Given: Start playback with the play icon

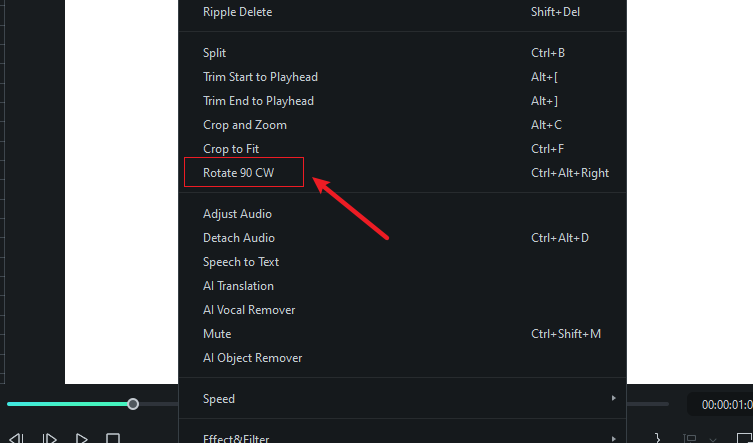Looking at the screenshot, I should click(x=81, y=438).
